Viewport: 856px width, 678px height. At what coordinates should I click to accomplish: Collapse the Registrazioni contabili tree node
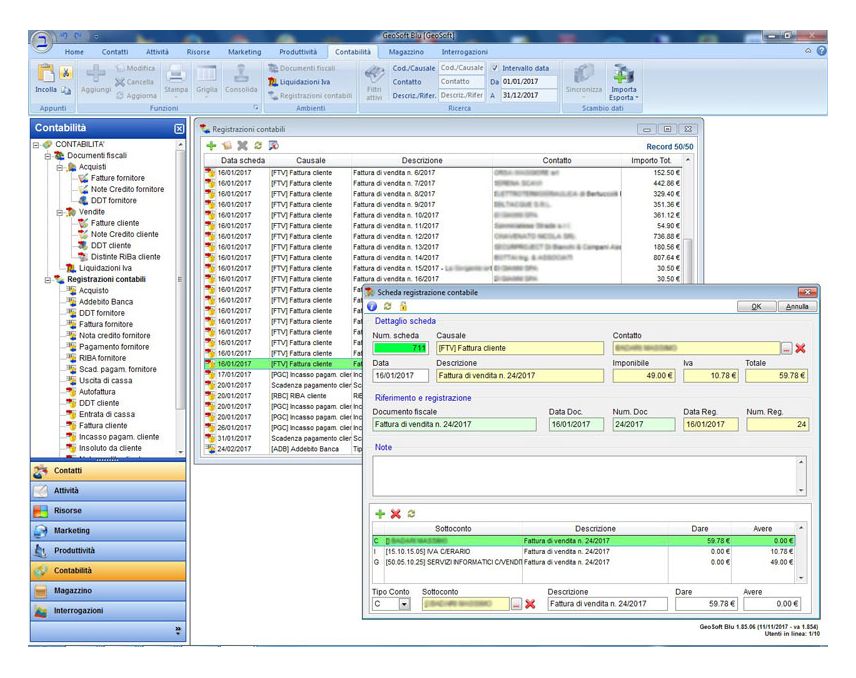tap(47, 279)
